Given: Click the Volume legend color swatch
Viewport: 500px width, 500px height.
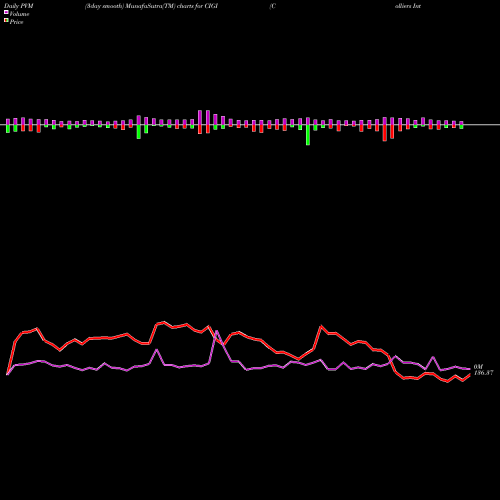Looking at the screenshot, I should pyautogui.click(x=6, y=12).
